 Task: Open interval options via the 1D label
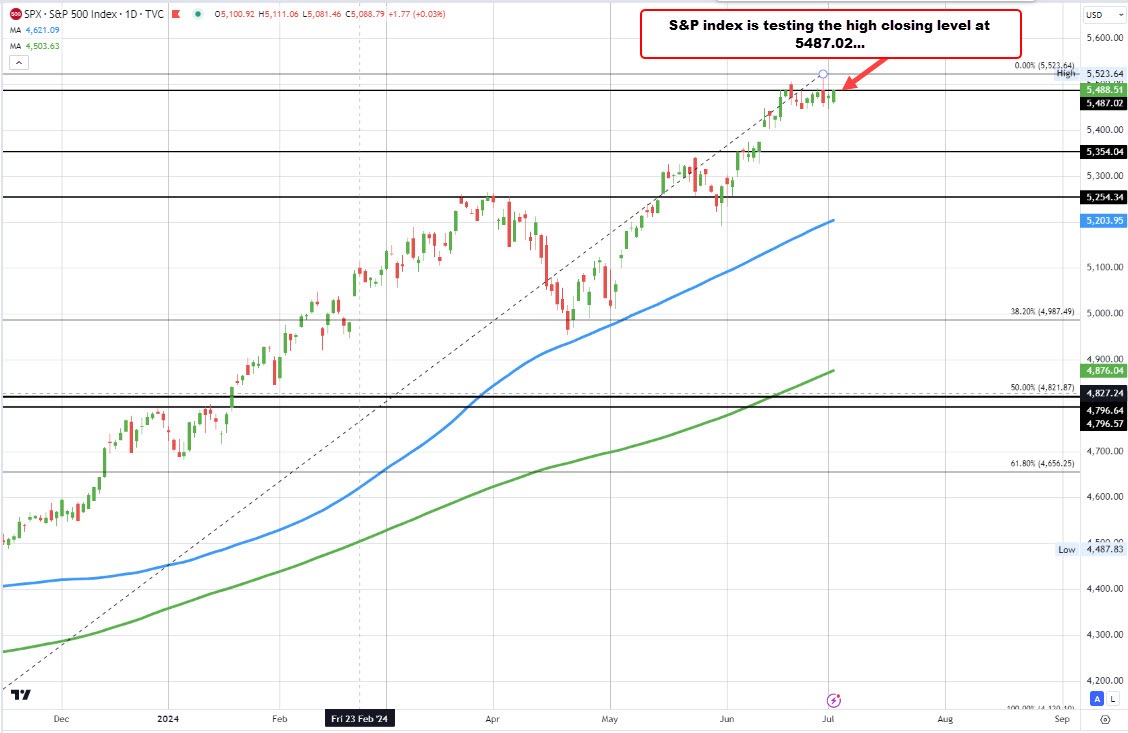coord(130,13)
